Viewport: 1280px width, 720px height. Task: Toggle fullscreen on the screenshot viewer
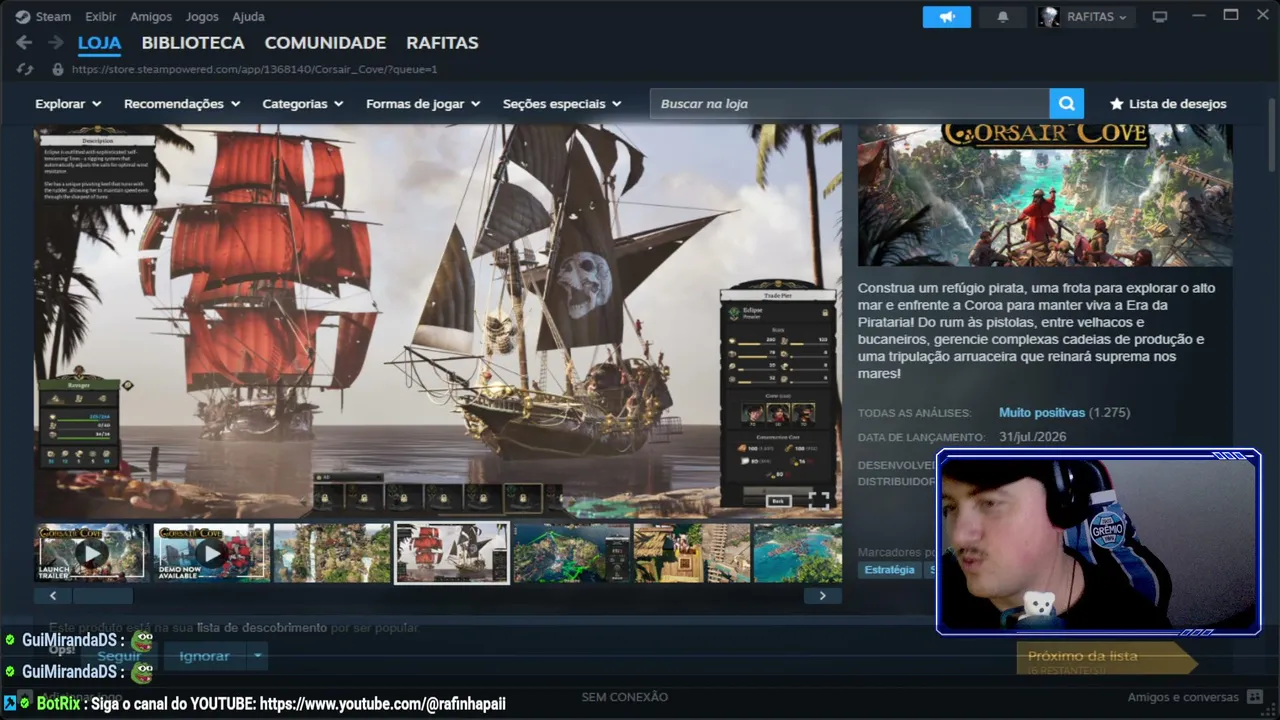pos(818,500)
